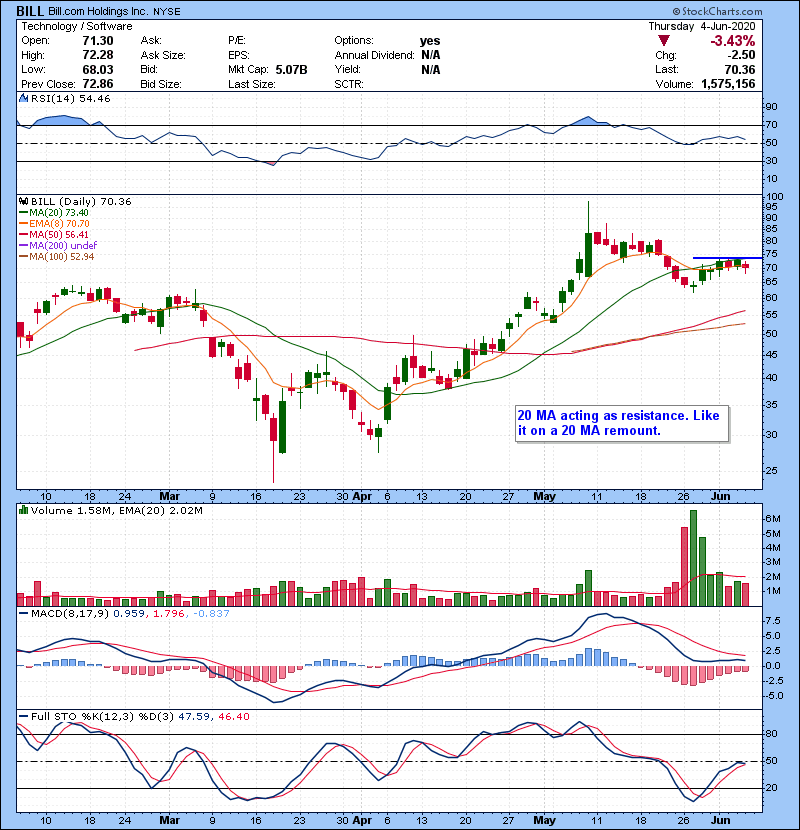Click the 6M label on the volume axis
The width and height of the screenshot is (800, 830).
(x=773, y=518)
